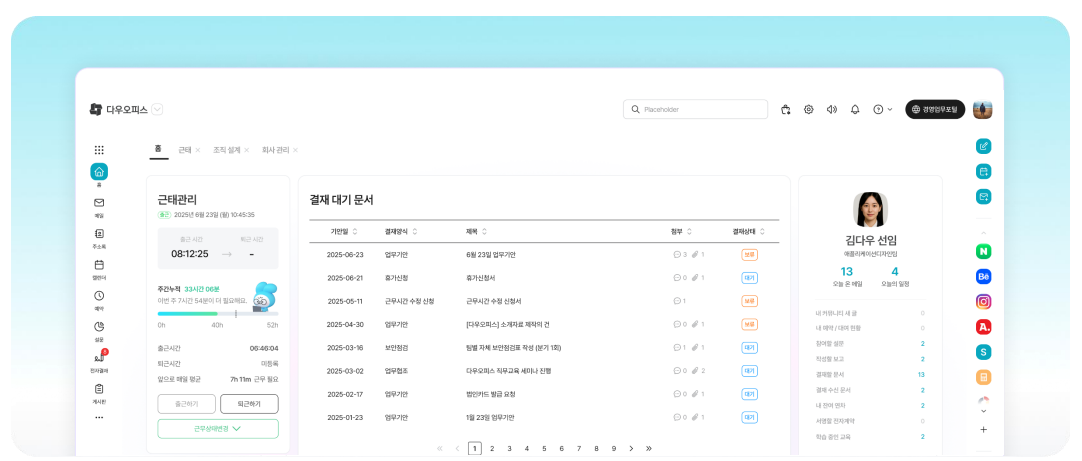
Task: Open the blue Behance shortcut icon
Action: (x=983, y=277)
